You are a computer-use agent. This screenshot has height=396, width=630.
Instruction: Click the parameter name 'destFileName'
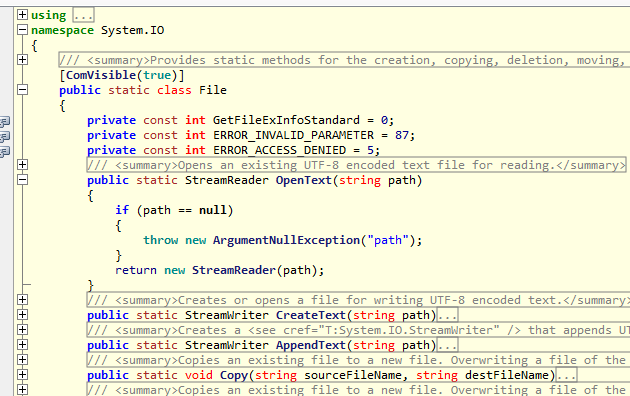click(x=507, y=375)
